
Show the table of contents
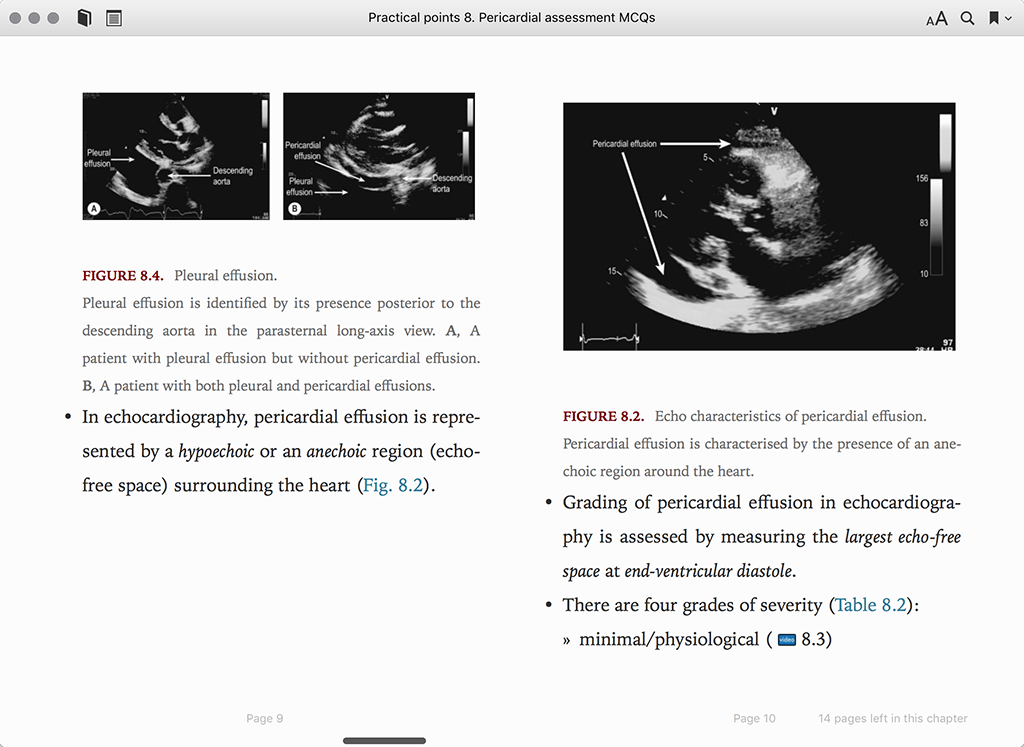[x=114, y=18]
